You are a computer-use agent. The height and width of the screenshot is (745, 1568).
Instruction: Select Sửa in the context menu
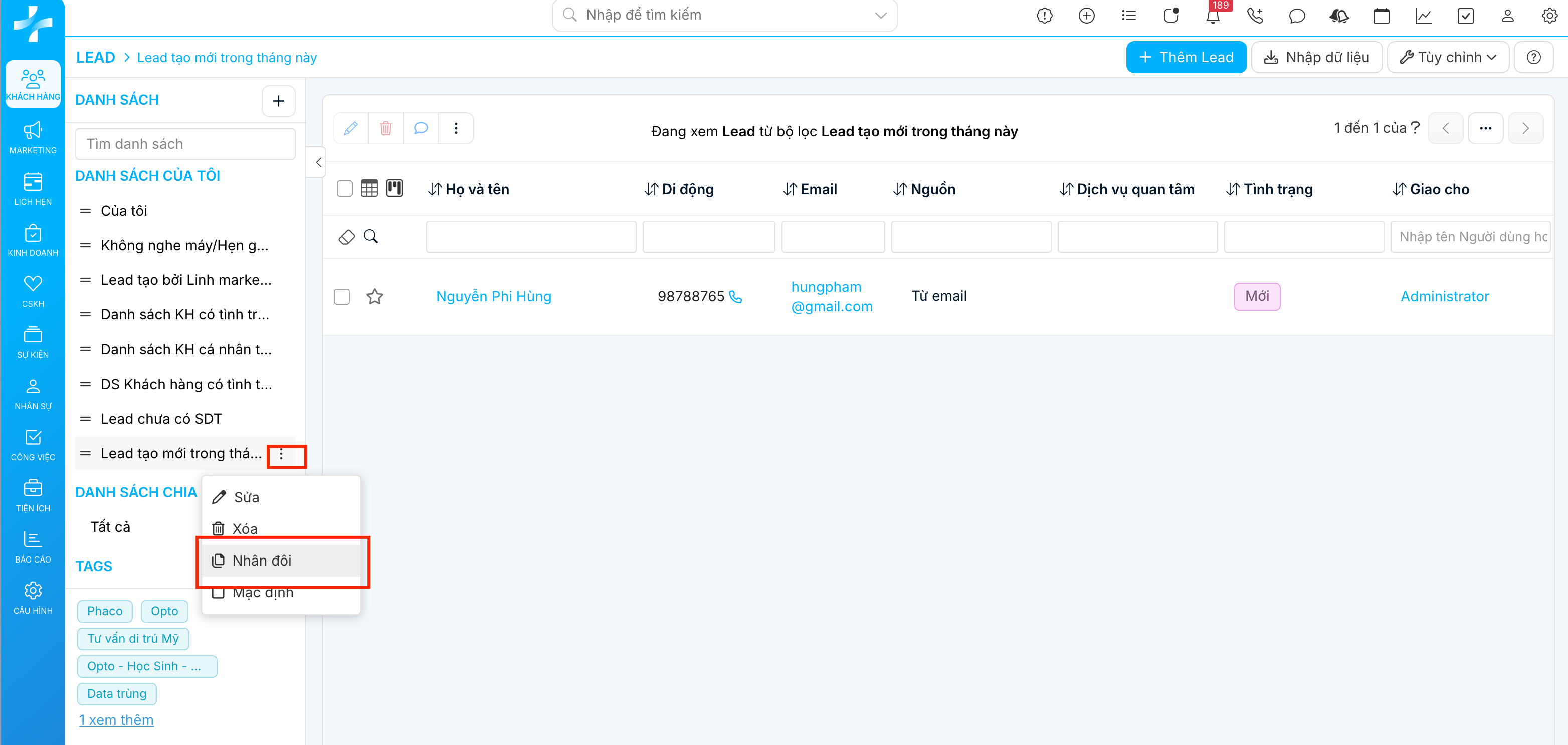[x=246, y=497]
